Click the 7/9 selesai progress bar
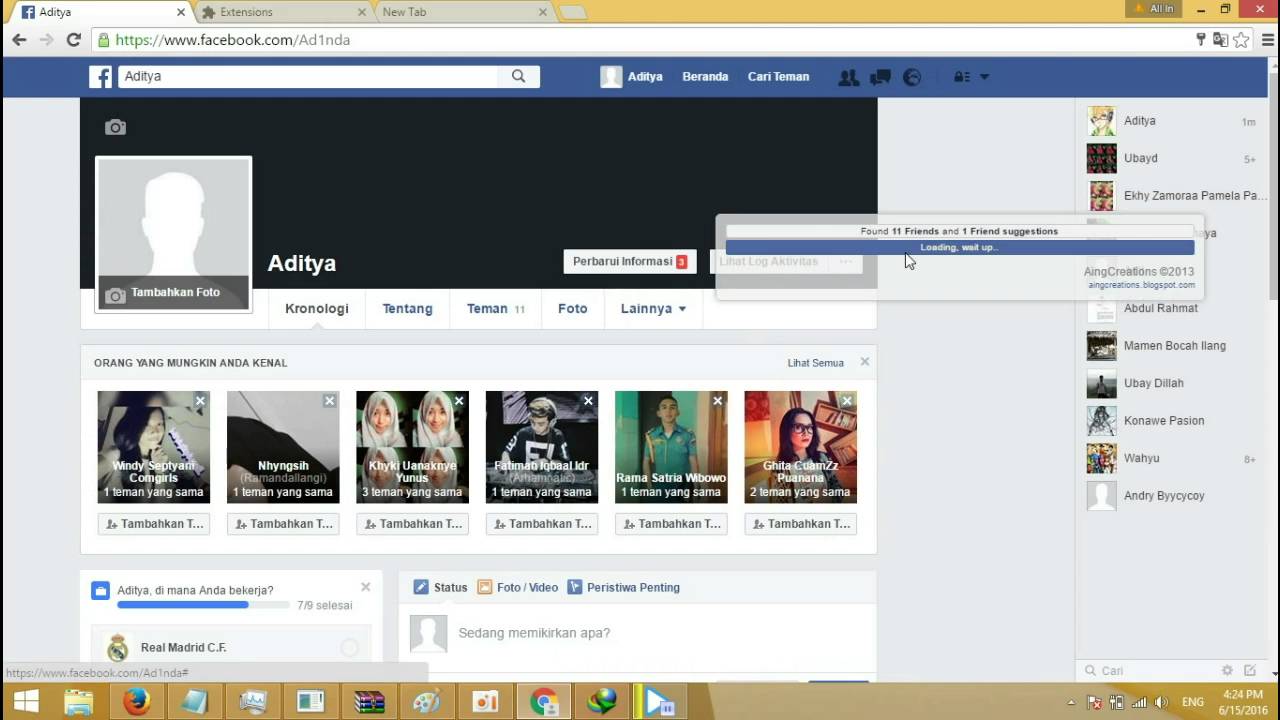Screen dimensions: 1280x720 [x=204, y=605]
